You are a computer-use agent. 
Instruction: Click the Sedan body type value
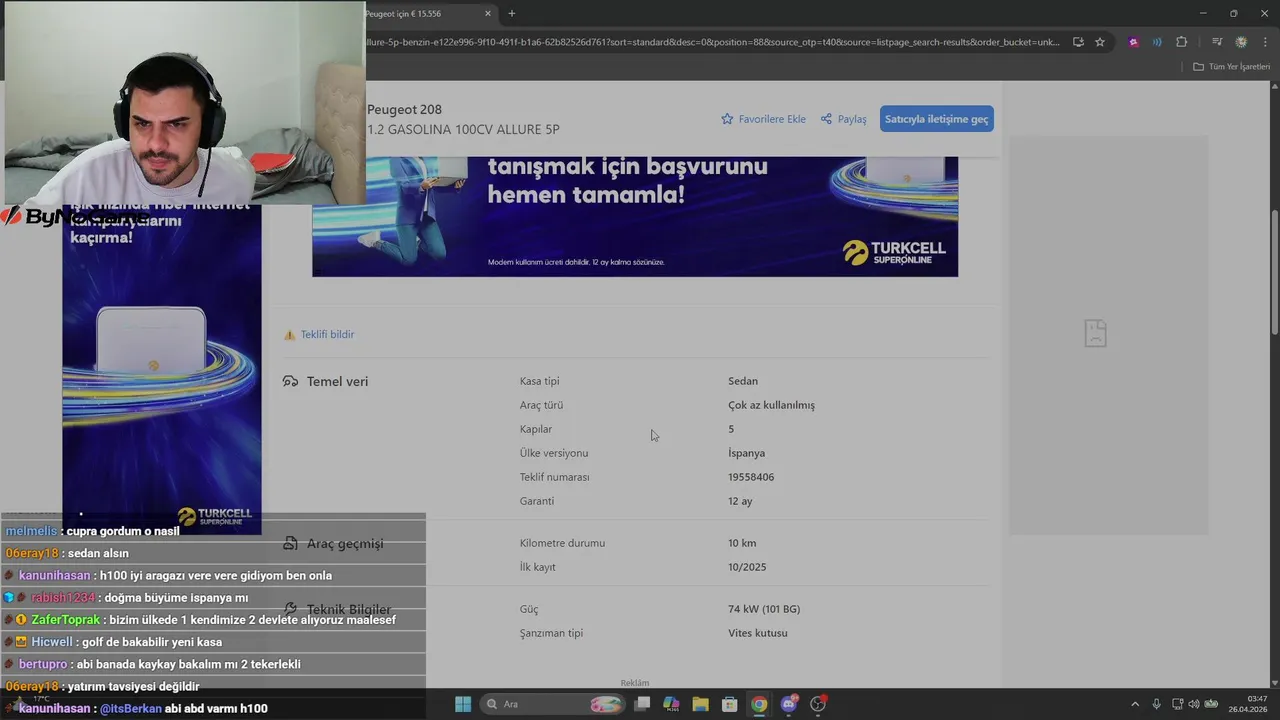[743, 381]
